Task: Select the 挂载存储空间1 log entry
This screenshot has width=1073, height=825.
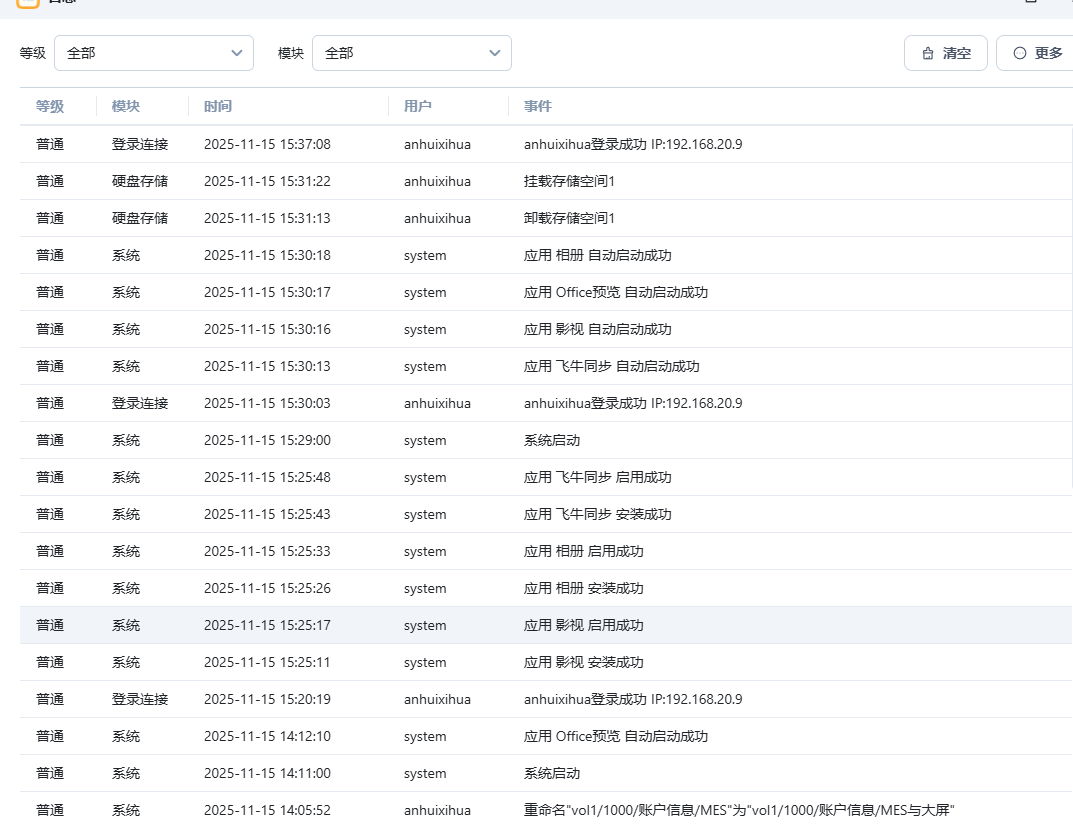Action: click(x=569, y=181)
